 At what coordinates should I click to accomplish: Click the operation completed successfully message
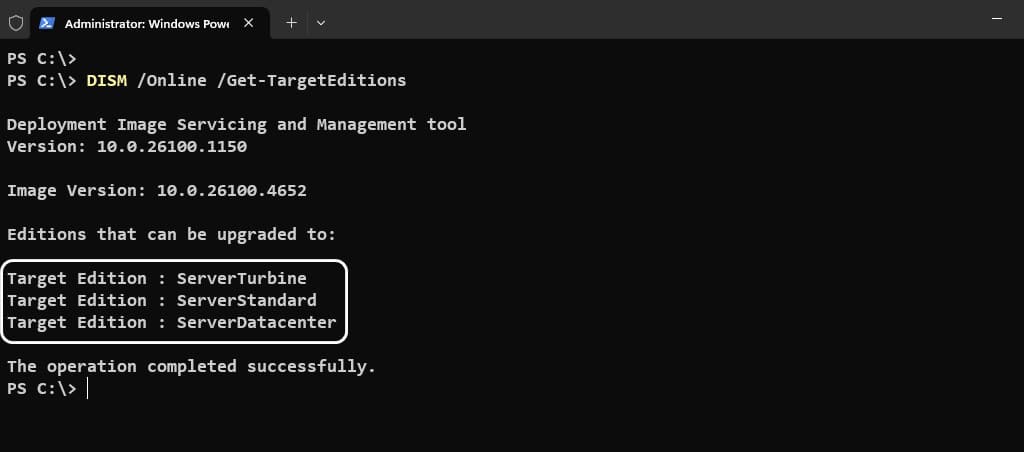[x=191, y=366]
